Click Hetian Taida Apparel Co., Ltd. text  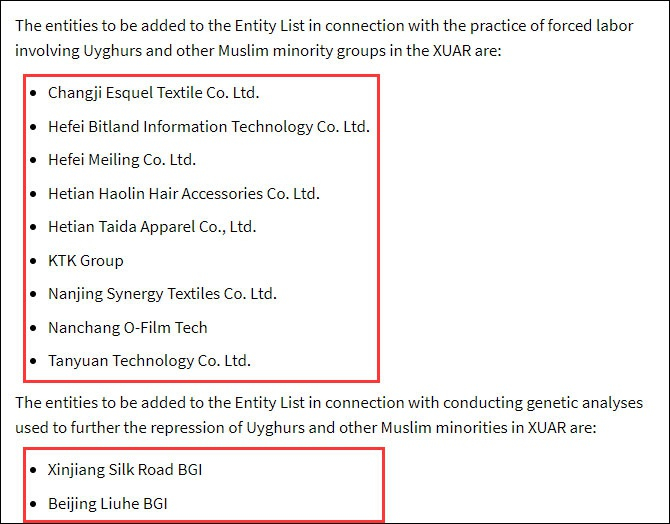[152, 227]
